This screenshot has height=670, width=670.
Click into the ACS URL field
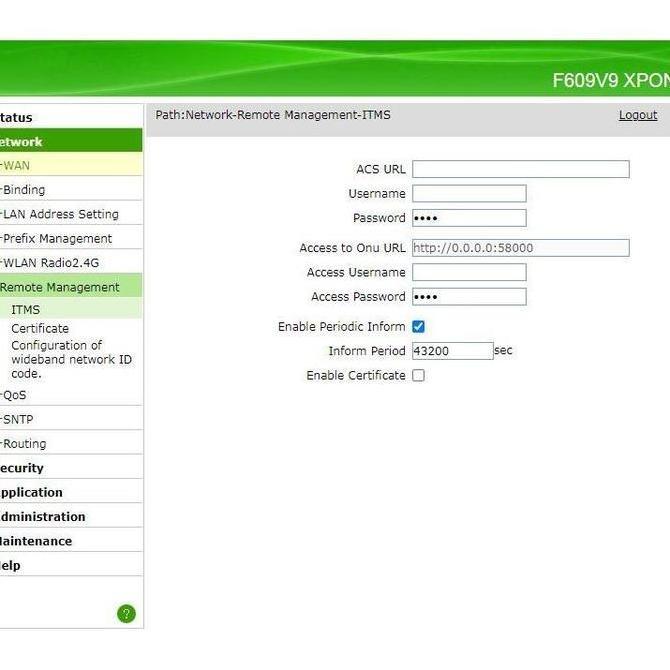tap(520, 169)
